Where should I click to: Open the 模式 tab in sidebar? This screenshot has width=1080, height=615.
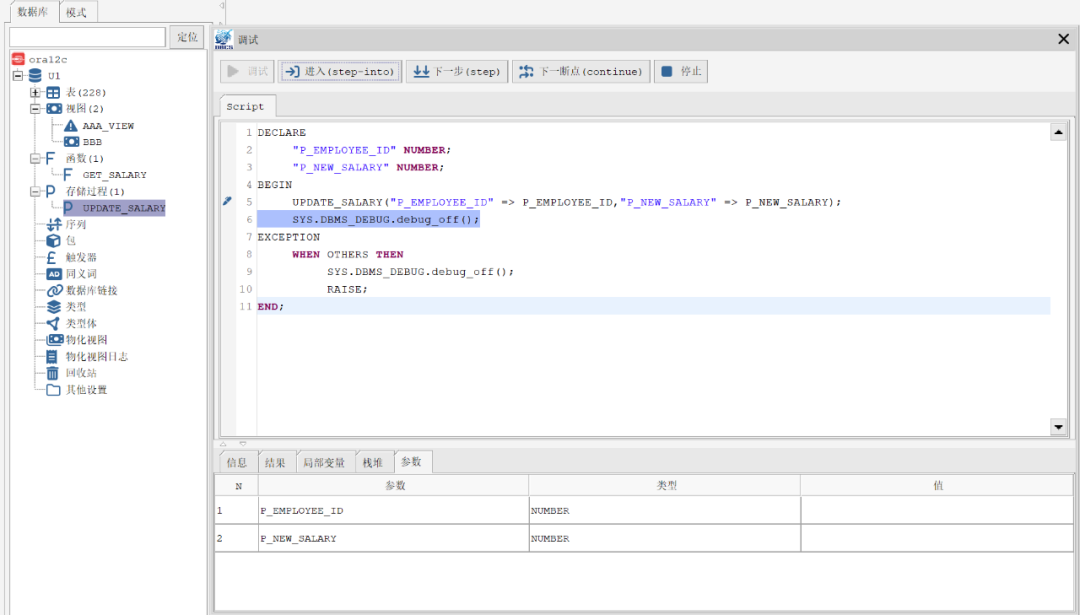coord(76,13)
